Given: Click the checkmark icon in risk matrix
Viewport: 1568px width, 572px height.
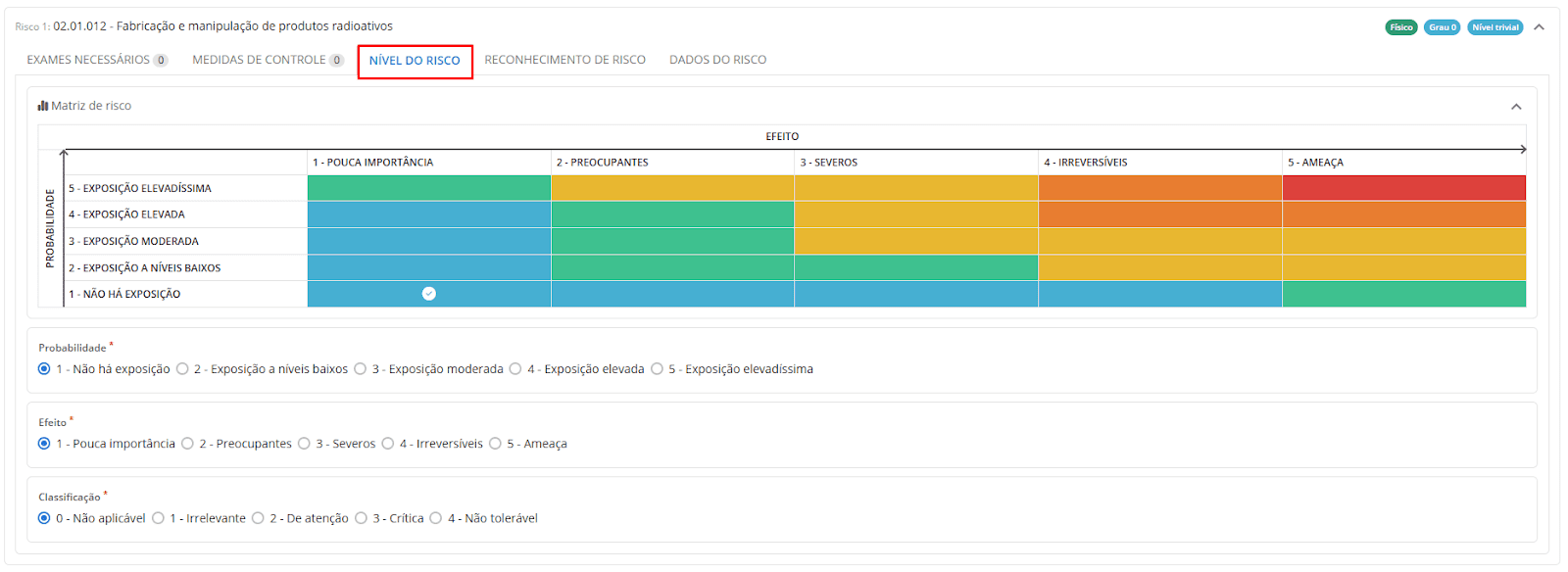Looking at the screenshot, I should click(429, 294).
